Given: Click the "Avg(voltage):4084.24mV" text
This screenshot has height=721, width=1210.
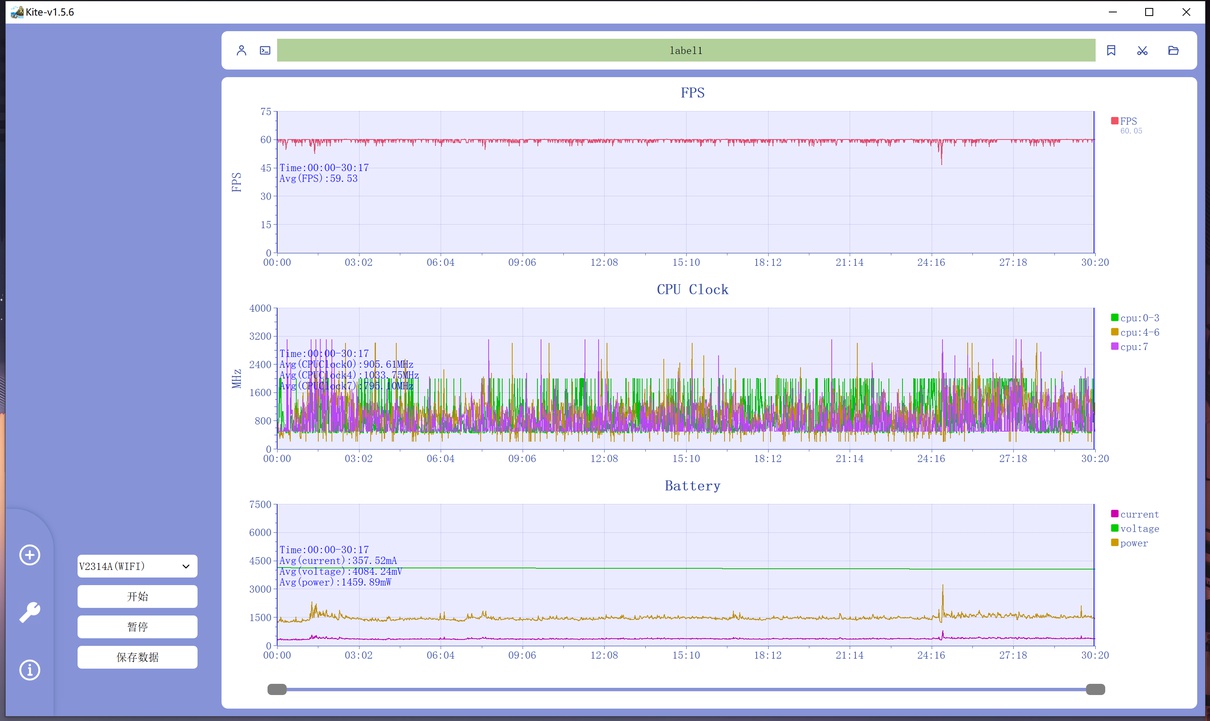Looking at the screenshot, I should [341, 572].
